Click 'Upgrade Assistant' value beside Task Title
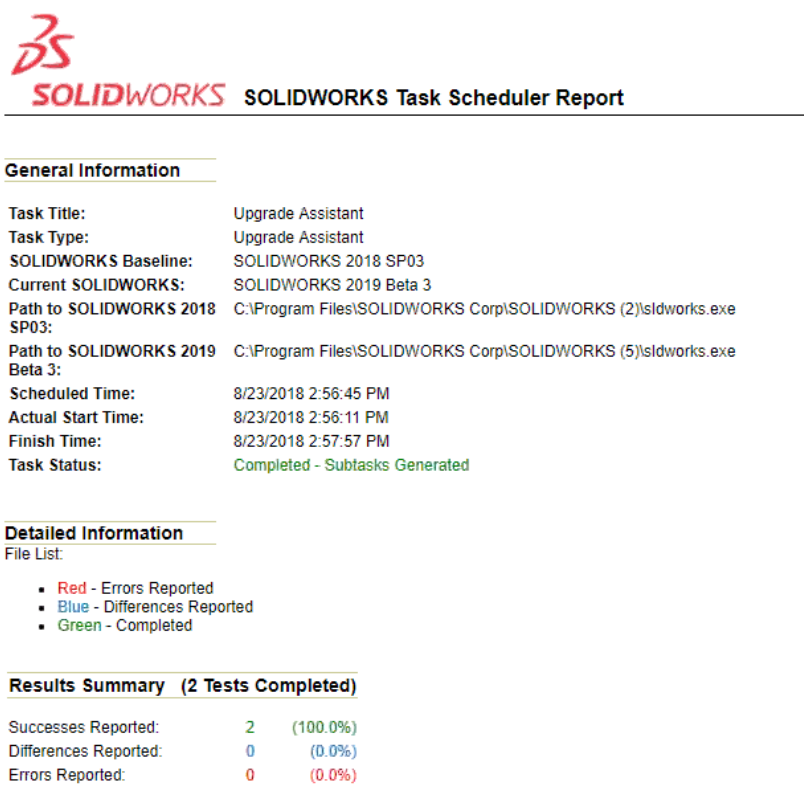Image resolution: width=804 pixels, height=795 pixels. [x=298, y=213]
